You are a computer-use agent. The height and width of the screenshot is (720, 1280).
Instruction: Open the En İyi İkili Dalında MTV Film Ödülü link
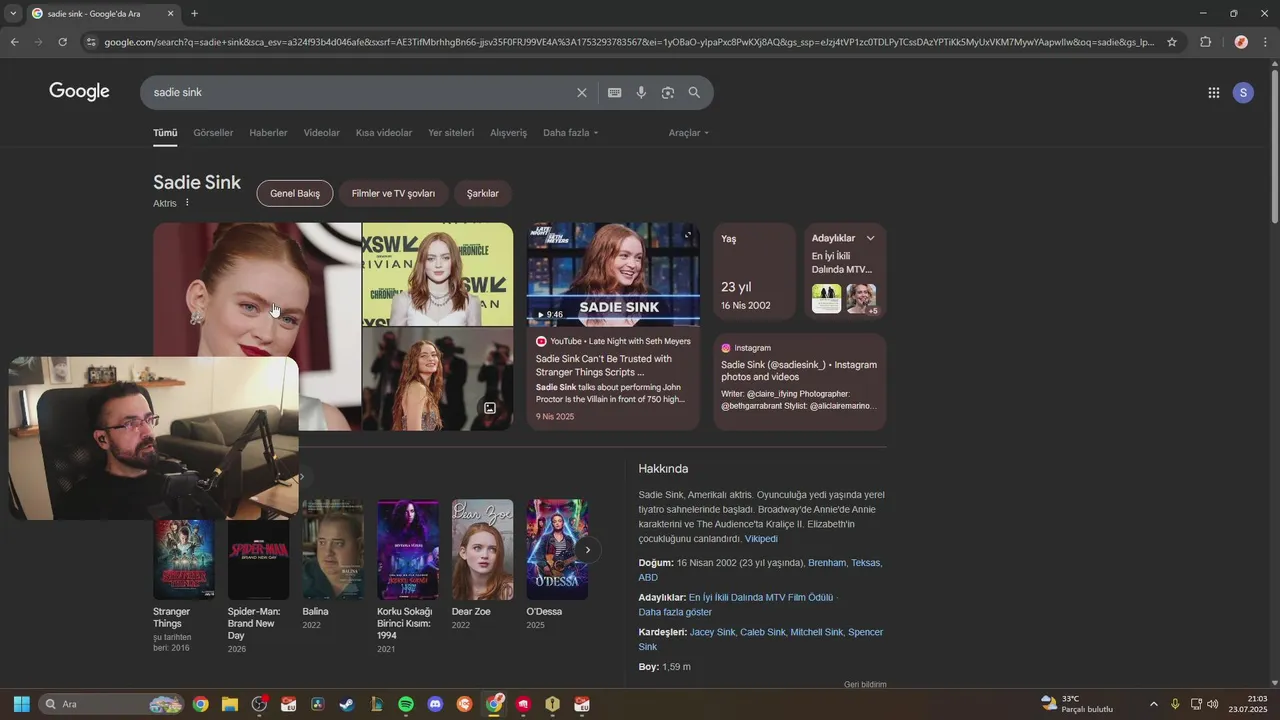pos(761,597)
